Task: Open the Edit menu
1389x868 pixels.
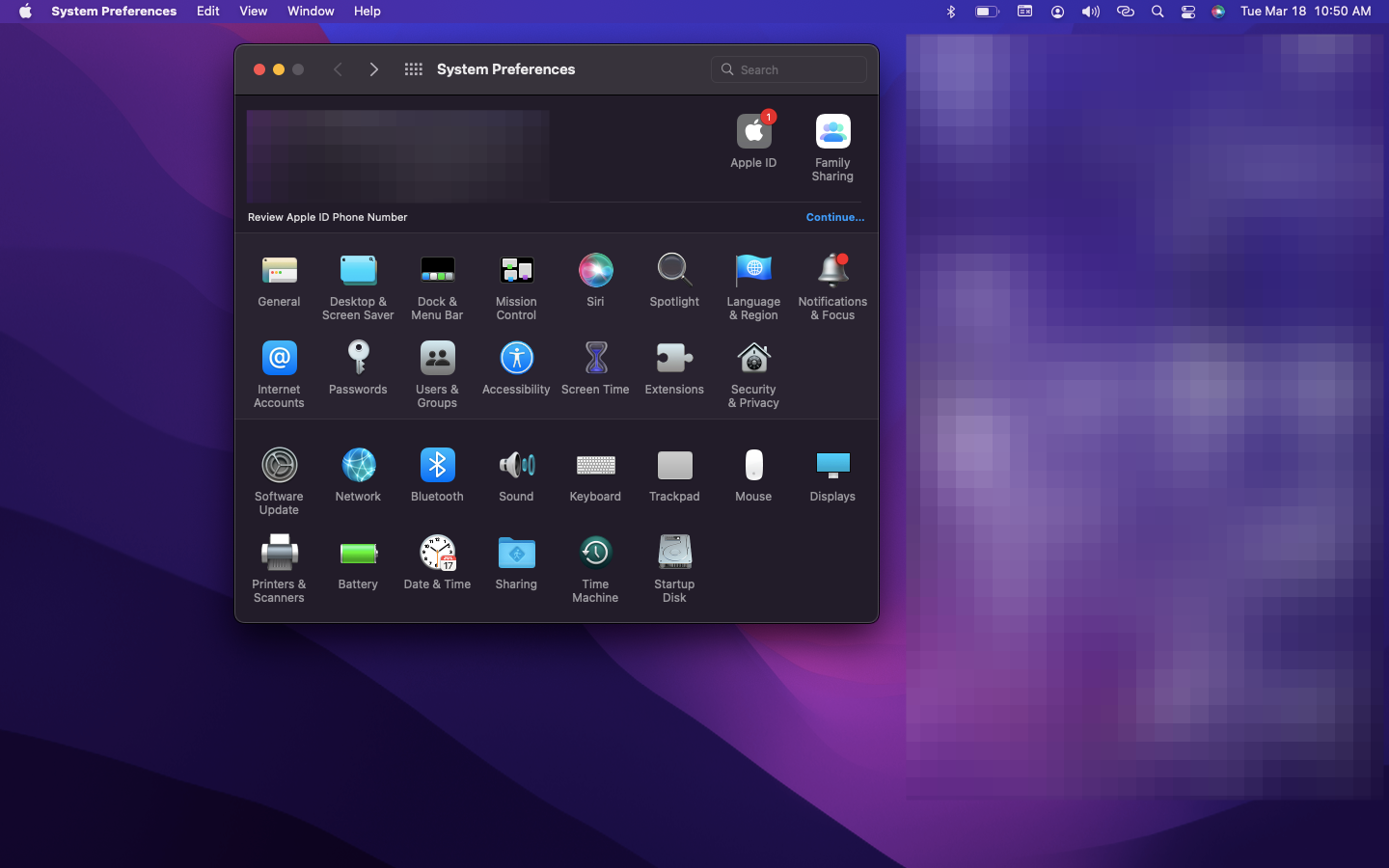Action: 208,12
